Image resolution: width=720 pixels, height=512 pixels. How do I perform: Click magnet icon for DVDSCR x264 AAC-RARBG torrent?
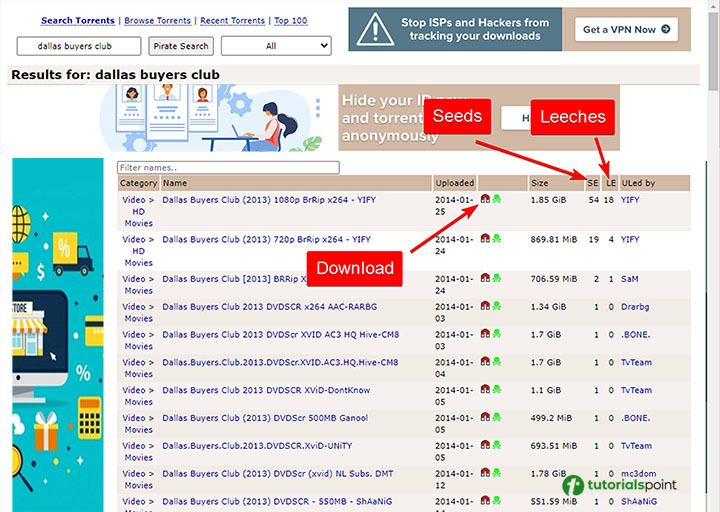(x=485, y=306)
